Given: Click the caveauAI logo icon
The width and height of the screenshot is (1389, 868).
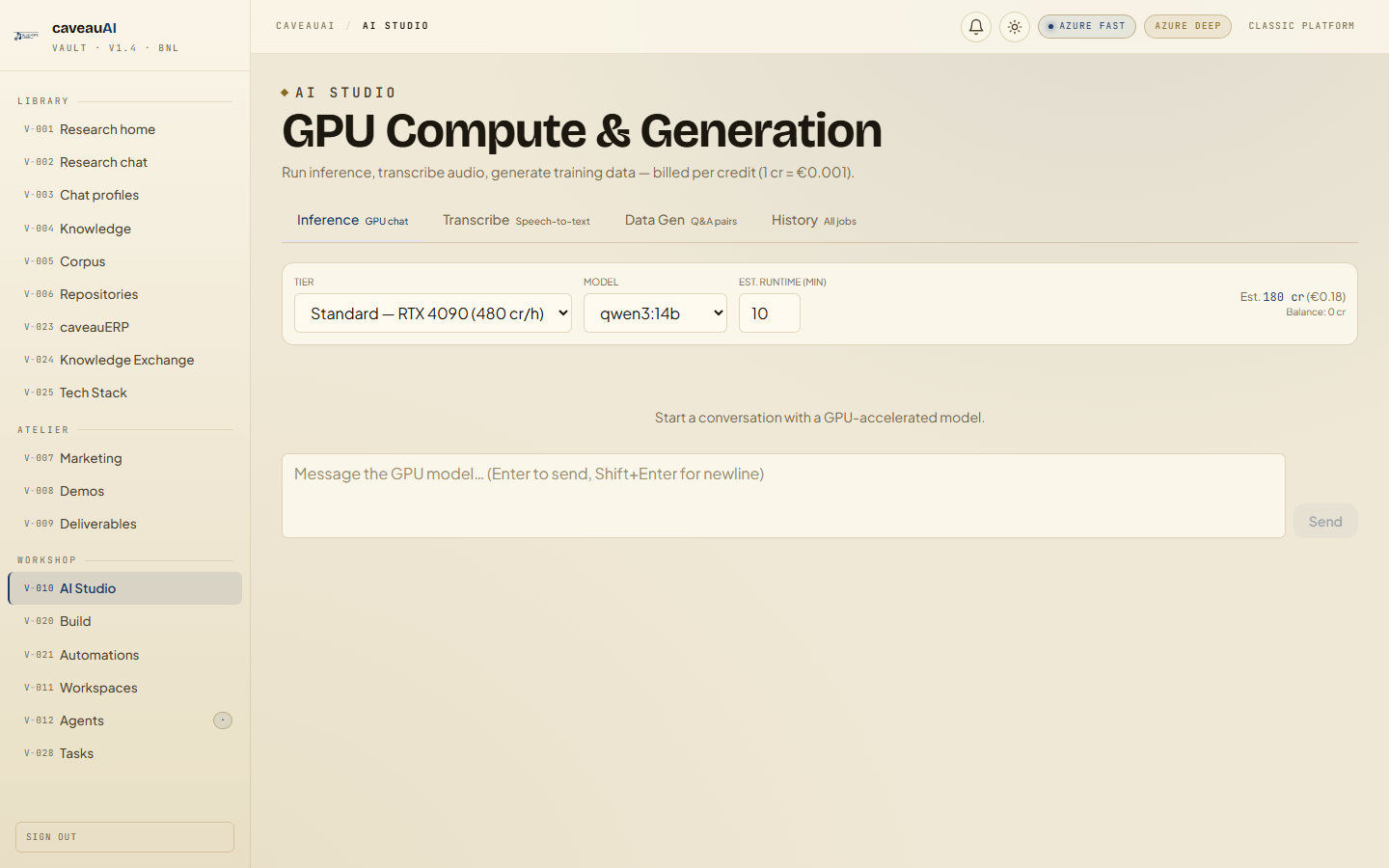Looking at the screenshot, I should click(27, 36).
